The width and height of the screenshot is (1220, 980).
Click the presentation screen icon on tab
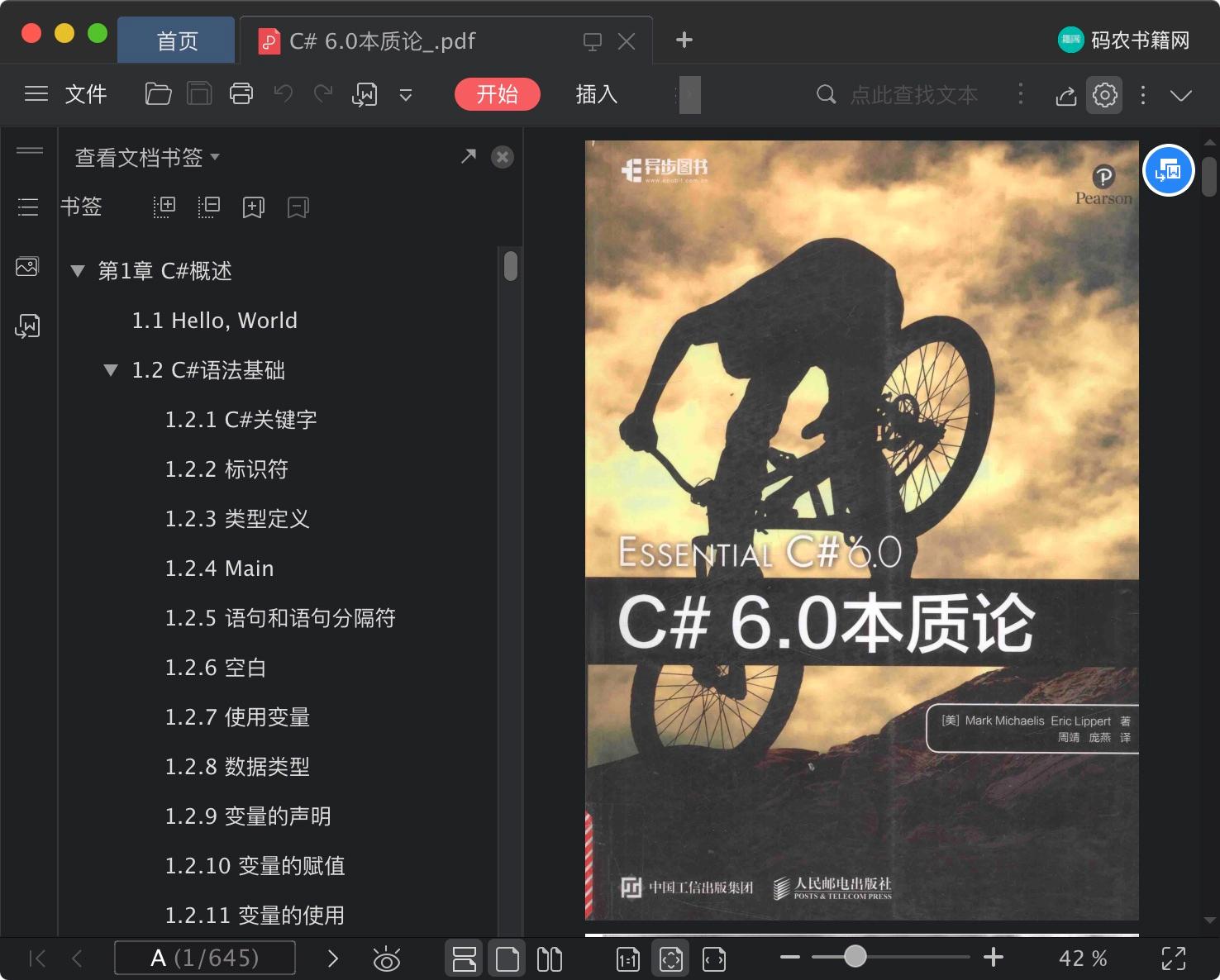pyautogui.click(x=593, y=41)
